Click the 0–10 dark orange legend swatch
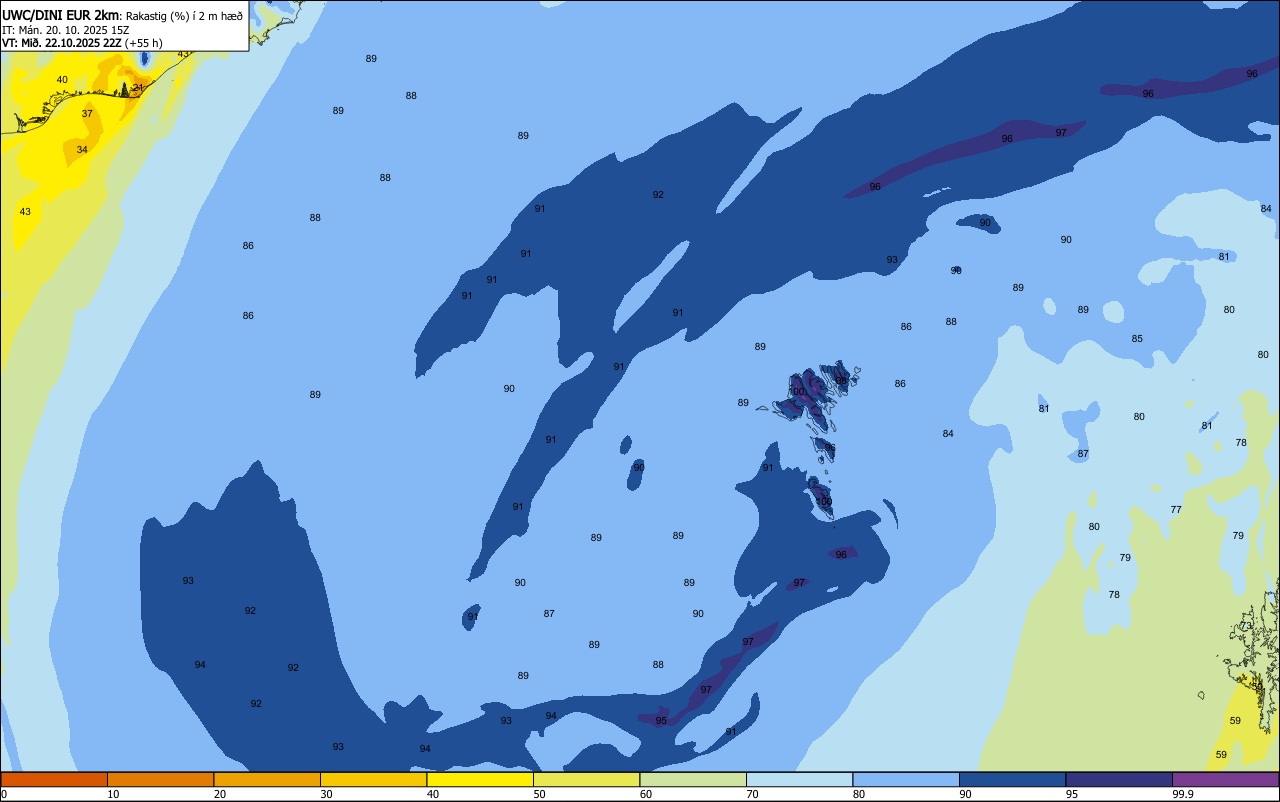1280x802 pixels. tap(54, 780)
